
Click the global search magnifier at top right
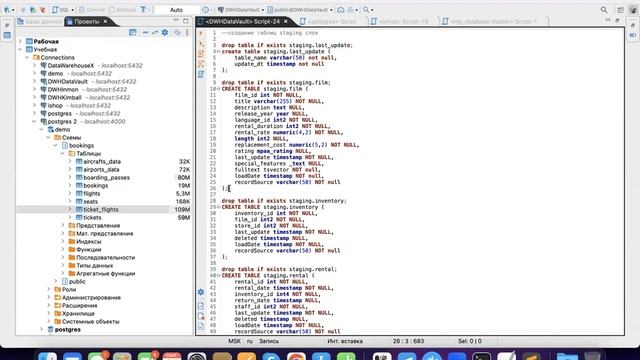(x=604, y=10)
